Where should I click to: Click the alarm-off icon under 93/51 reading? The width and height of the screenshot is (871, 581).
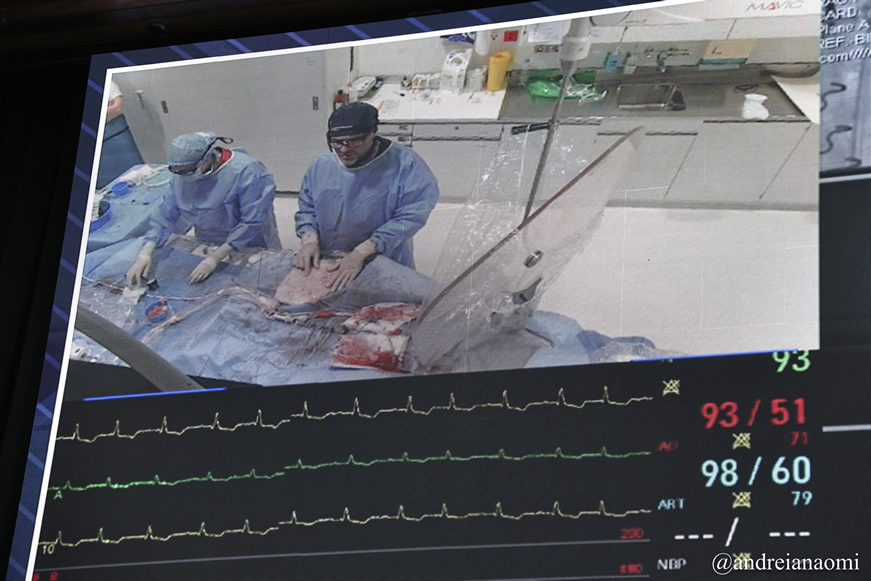click(x=741, y=440)
